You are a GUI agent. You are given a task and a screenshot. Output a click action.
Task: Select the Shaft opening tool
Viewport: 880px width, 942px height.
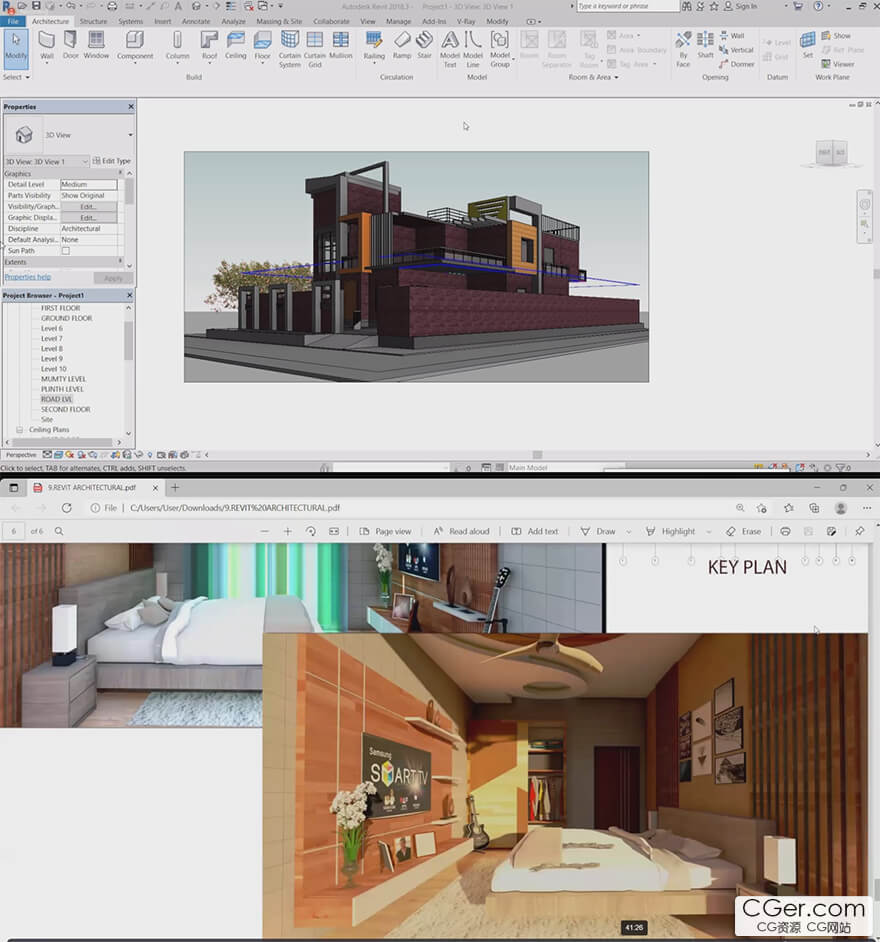(705, 46)
